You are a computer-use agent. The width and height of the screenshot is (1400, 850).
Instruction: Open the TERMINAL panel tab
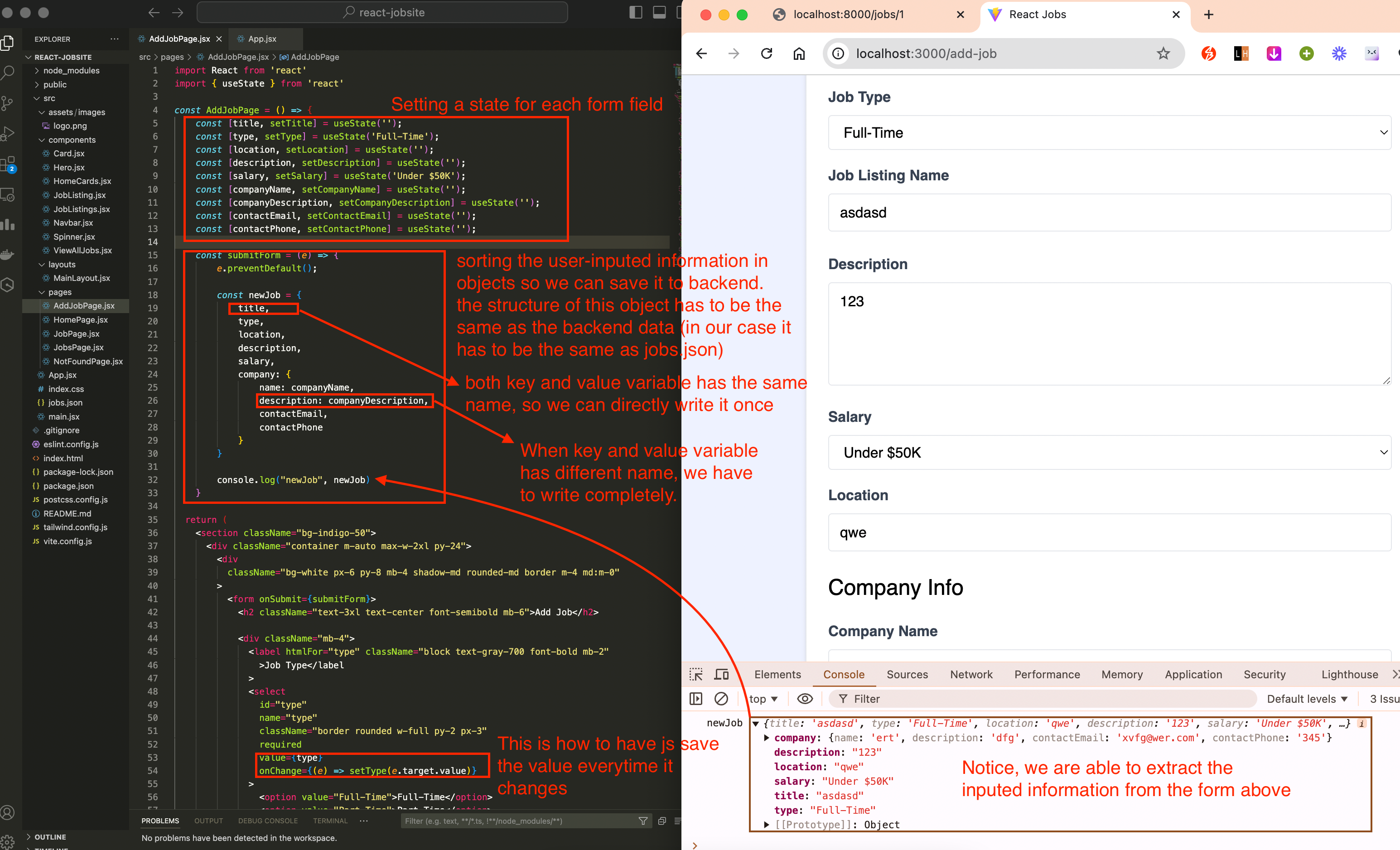[x=330, y=821]
